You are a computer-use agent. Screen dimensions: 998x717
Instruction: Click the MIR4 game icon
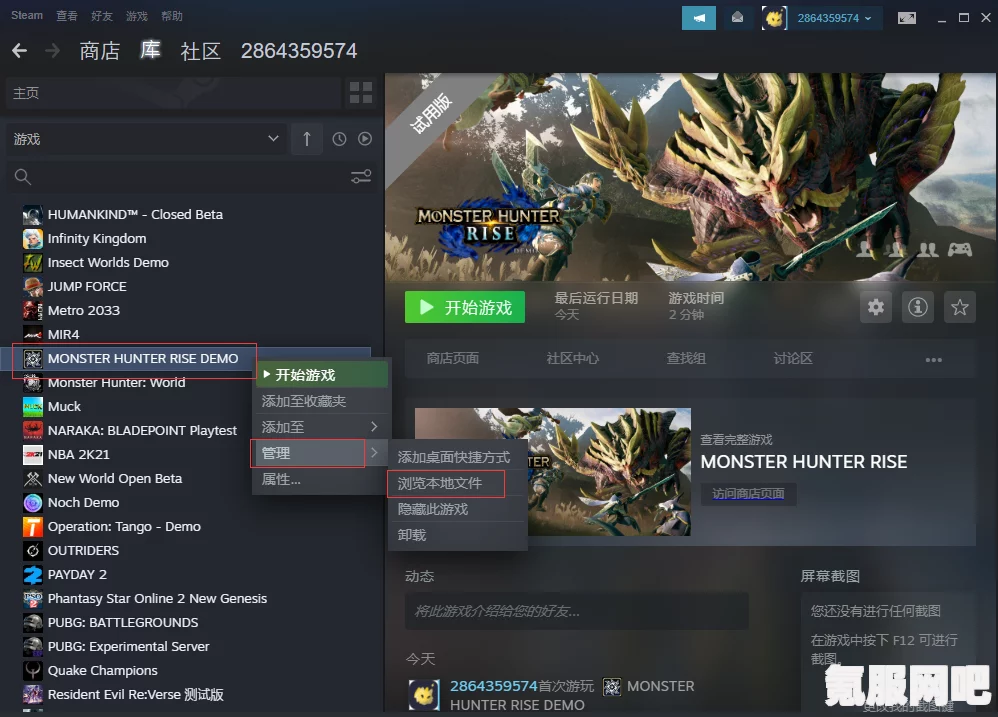[32, 335]
